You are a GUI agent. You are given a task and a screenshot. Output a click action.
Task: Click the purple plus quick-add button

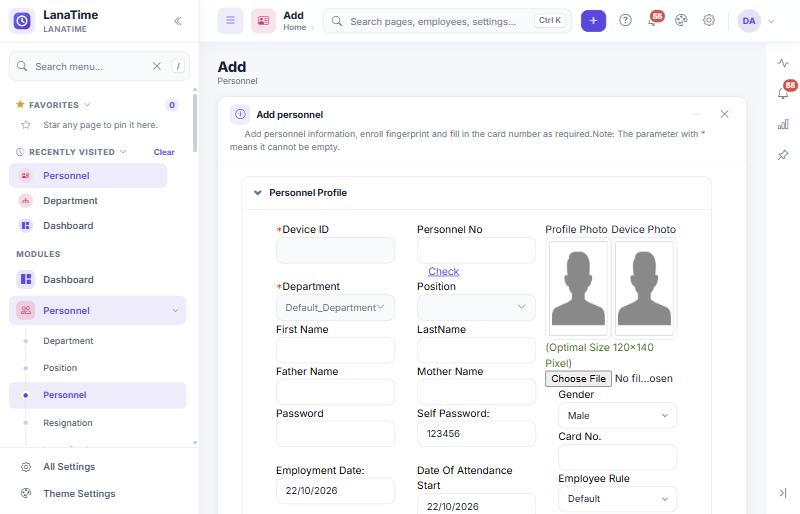coord(593,20)
